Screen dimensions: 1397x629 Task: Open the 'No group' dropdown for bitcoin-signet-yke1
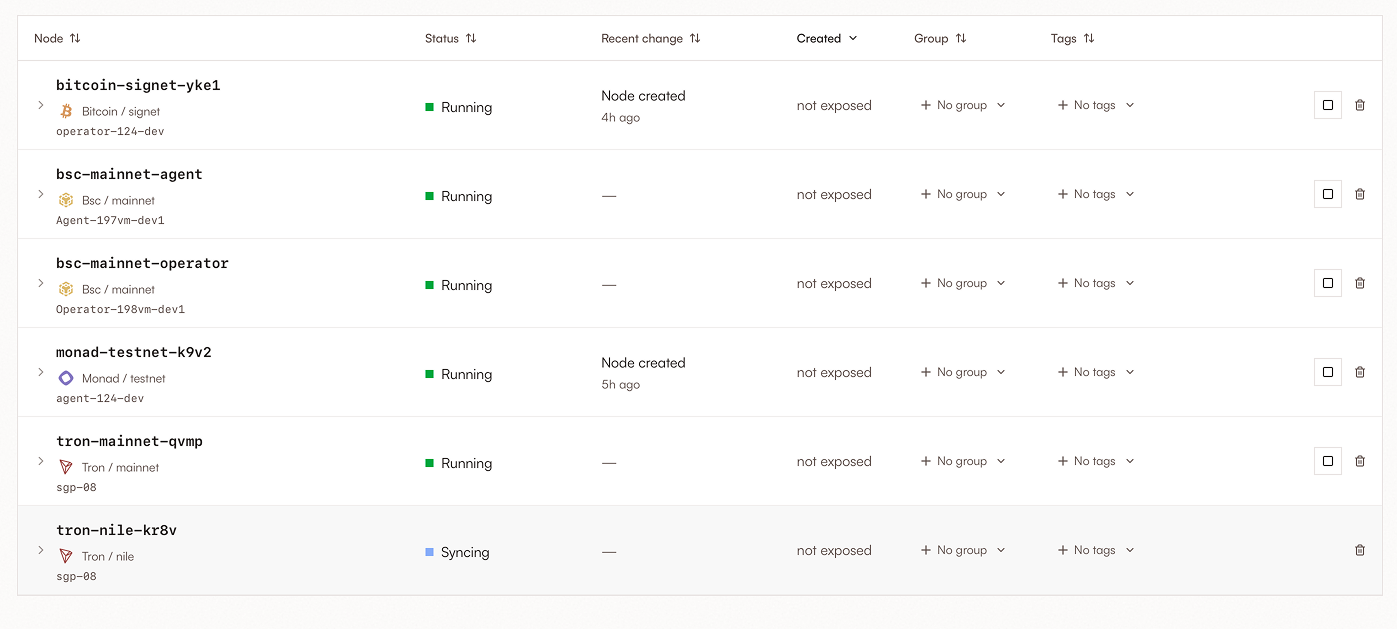(963, 105)
